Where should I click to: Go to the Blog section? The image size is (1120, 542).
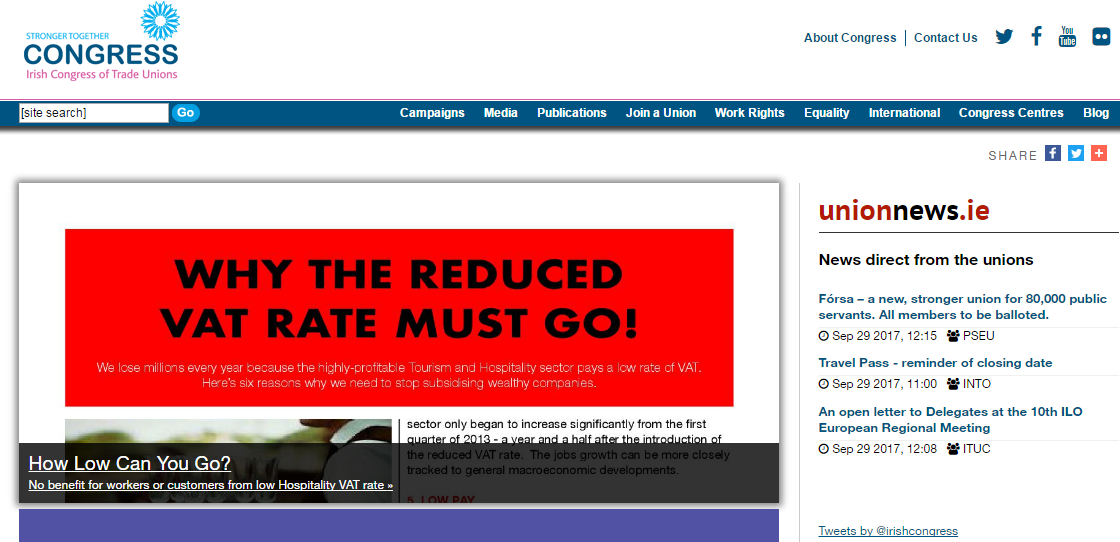pos(1096,113)
